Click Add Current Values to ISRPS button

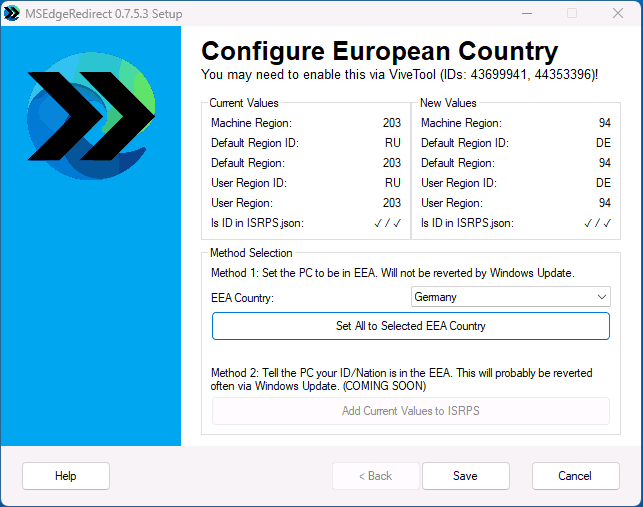[410, 411]
